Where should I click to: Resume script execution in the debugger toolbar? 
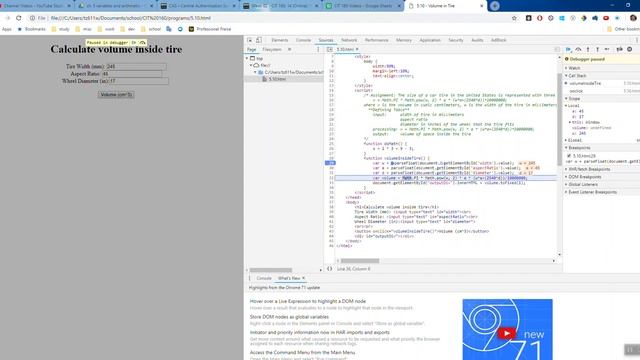[x=568, y=49]
